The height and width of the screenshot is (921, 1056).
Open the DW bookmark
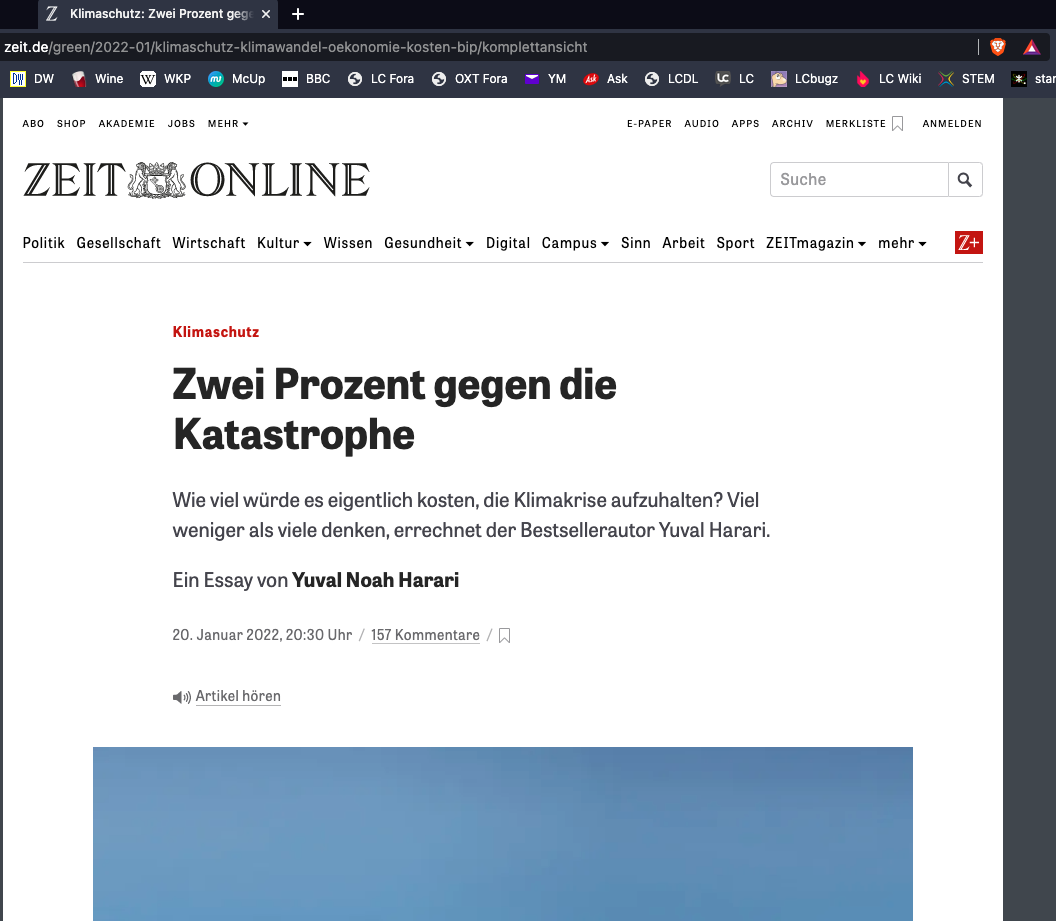33,79
